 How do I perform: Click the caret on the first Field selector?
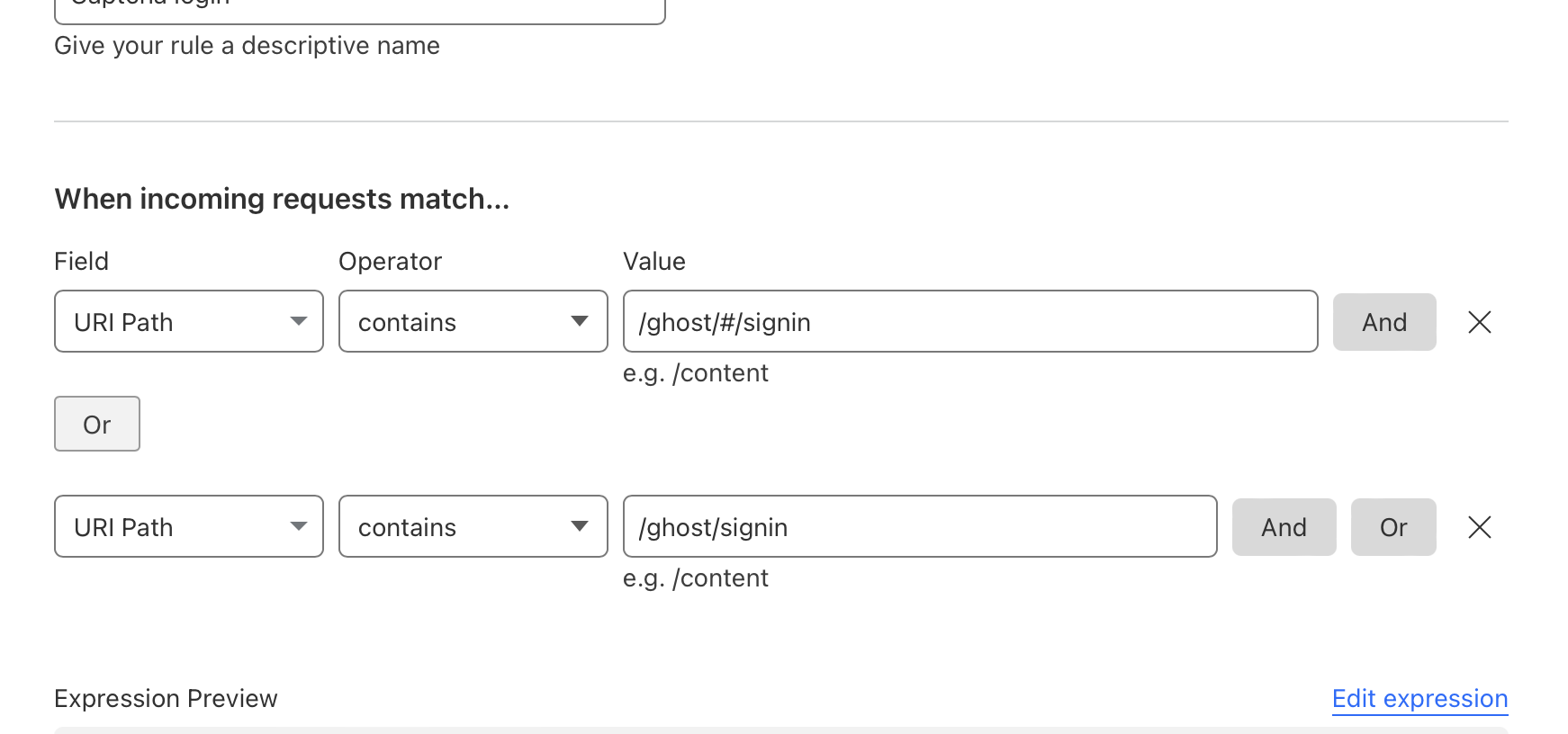[299, 321]
